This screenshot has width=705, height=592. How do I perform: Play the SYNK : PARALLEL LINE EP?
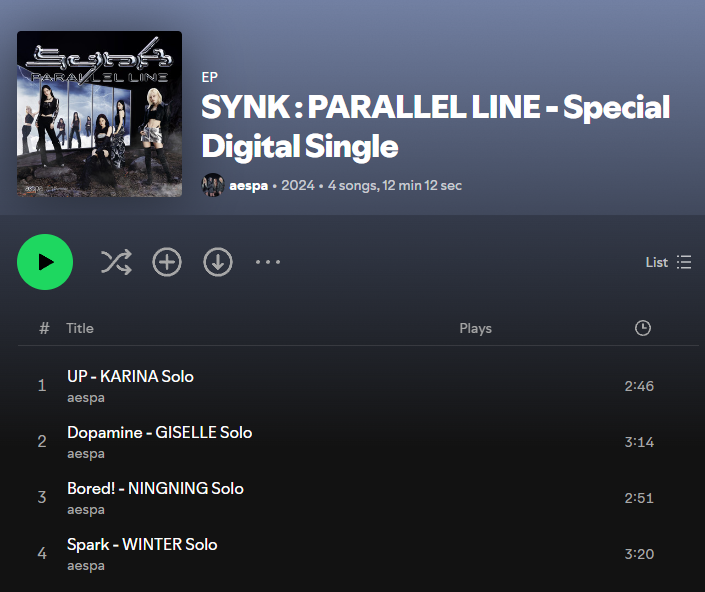pyautogui.click(x=45, y=262)
